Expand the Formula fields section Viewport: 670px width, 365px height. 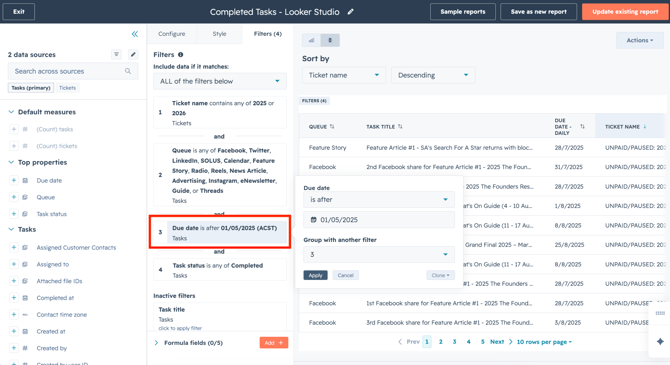point(156,343)
